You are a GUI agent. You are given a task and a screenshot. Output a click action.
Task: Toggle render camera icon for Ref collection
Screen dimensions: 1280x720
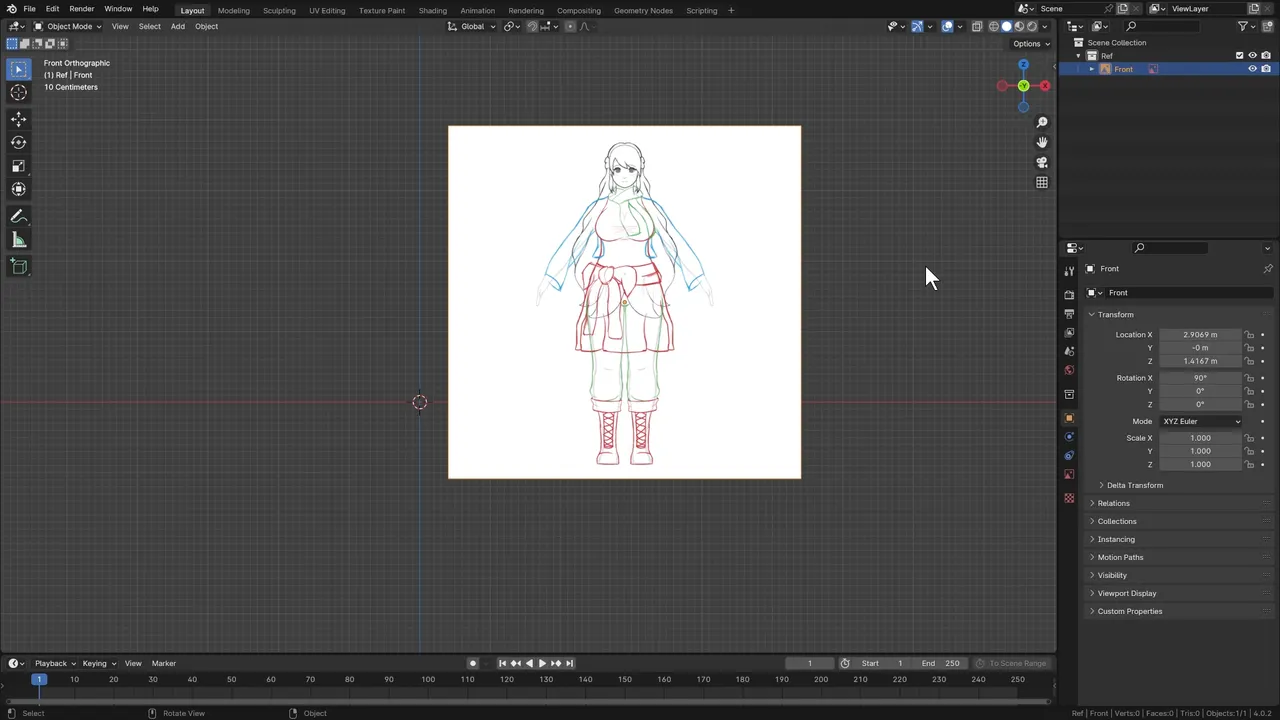[x=1266, y=56]
